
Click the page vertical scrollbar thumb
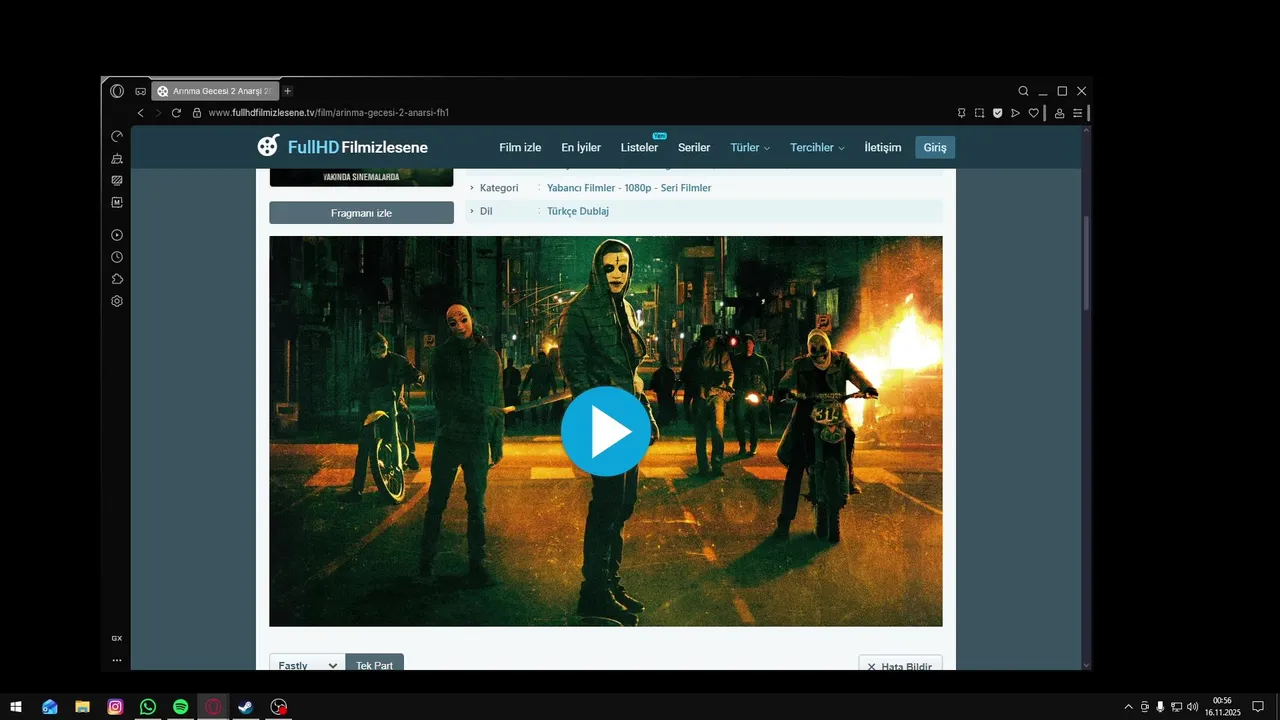tap(1087, 262)
